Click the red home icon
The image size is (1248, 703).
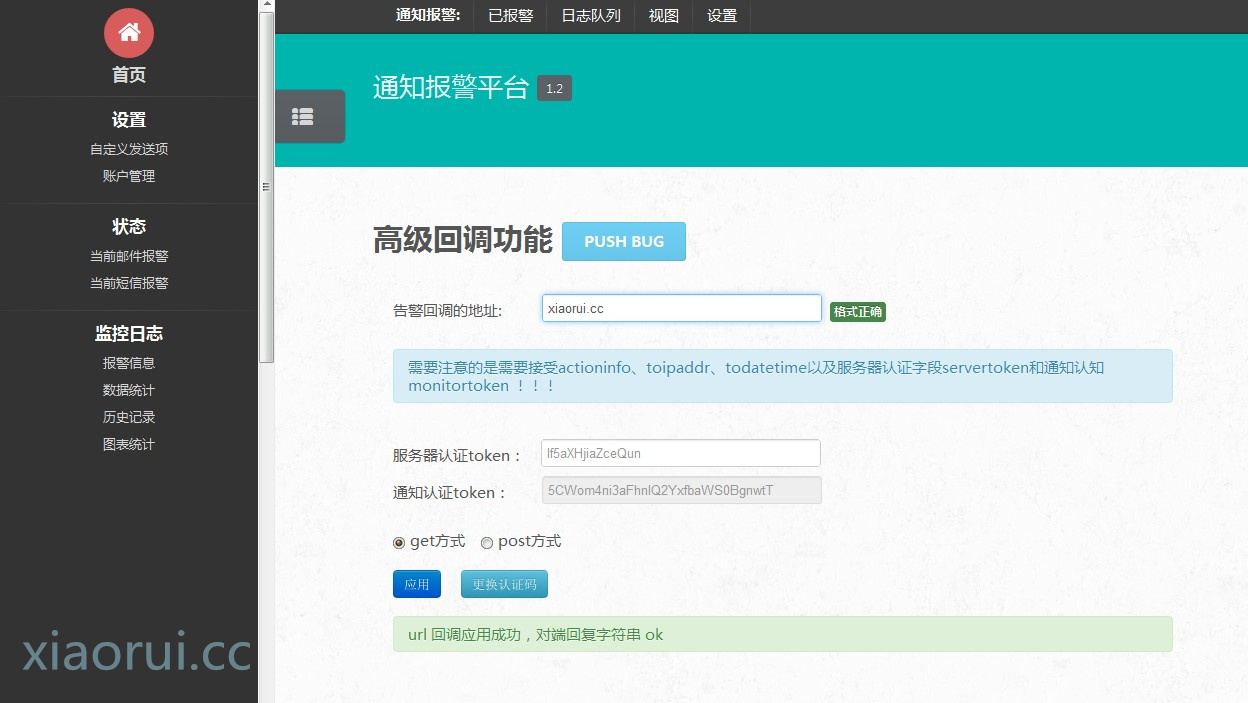coord(129,33)
